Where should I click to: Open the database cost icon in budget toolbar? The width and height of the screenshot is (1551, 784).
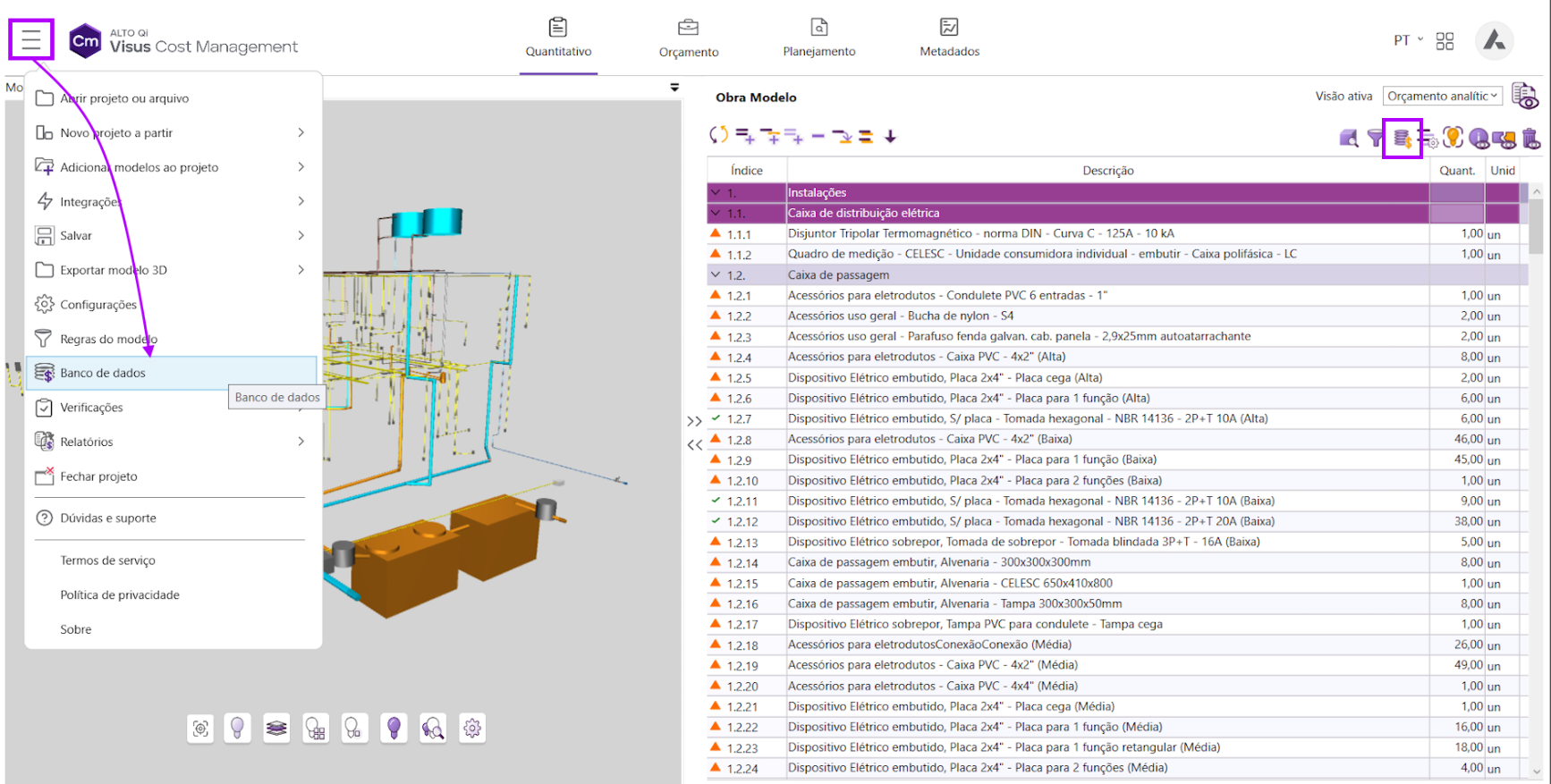coord(1402,139)
